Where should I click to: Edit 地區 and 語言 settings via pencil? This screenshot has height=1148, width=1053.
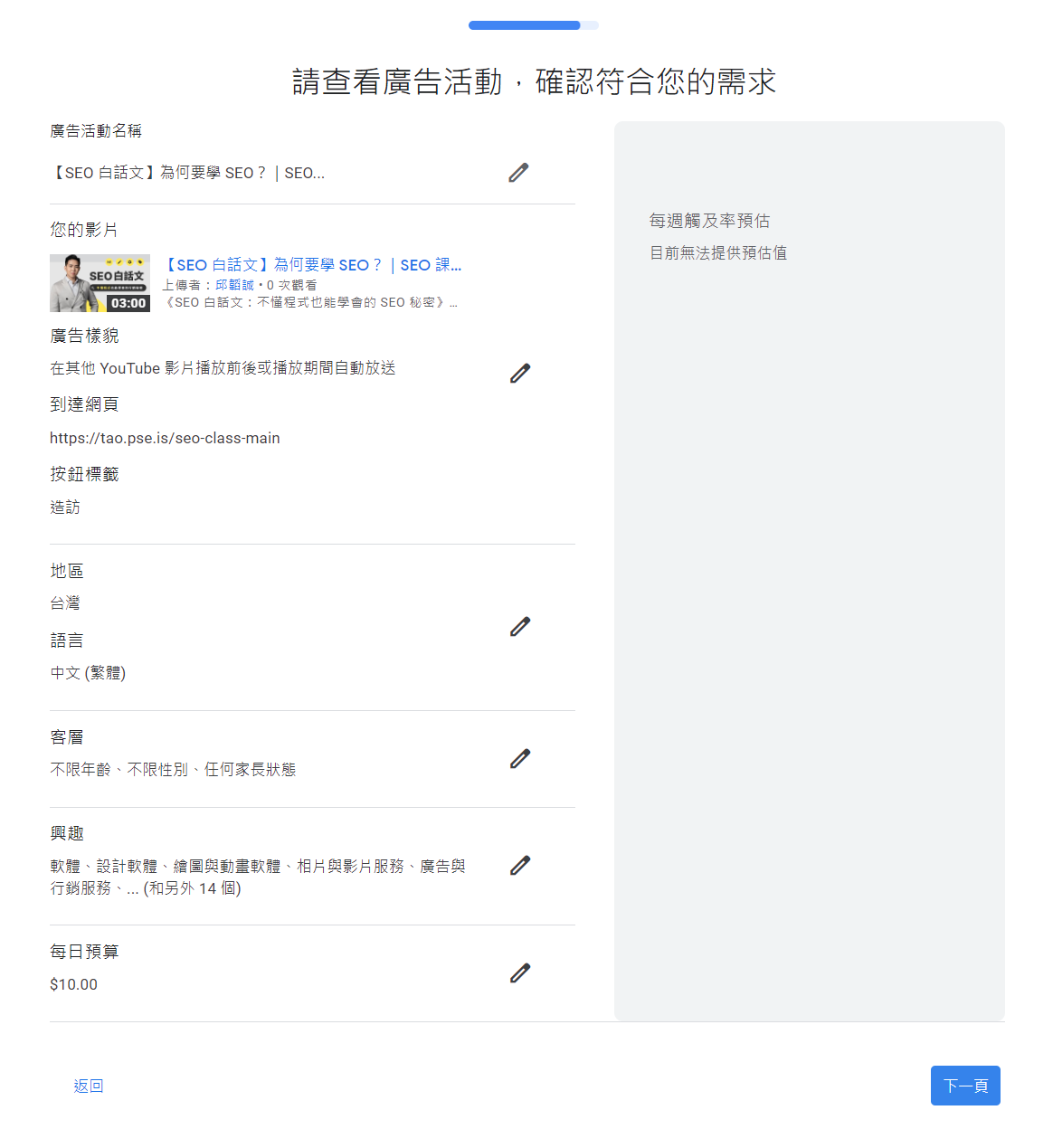tap(520, 626)
